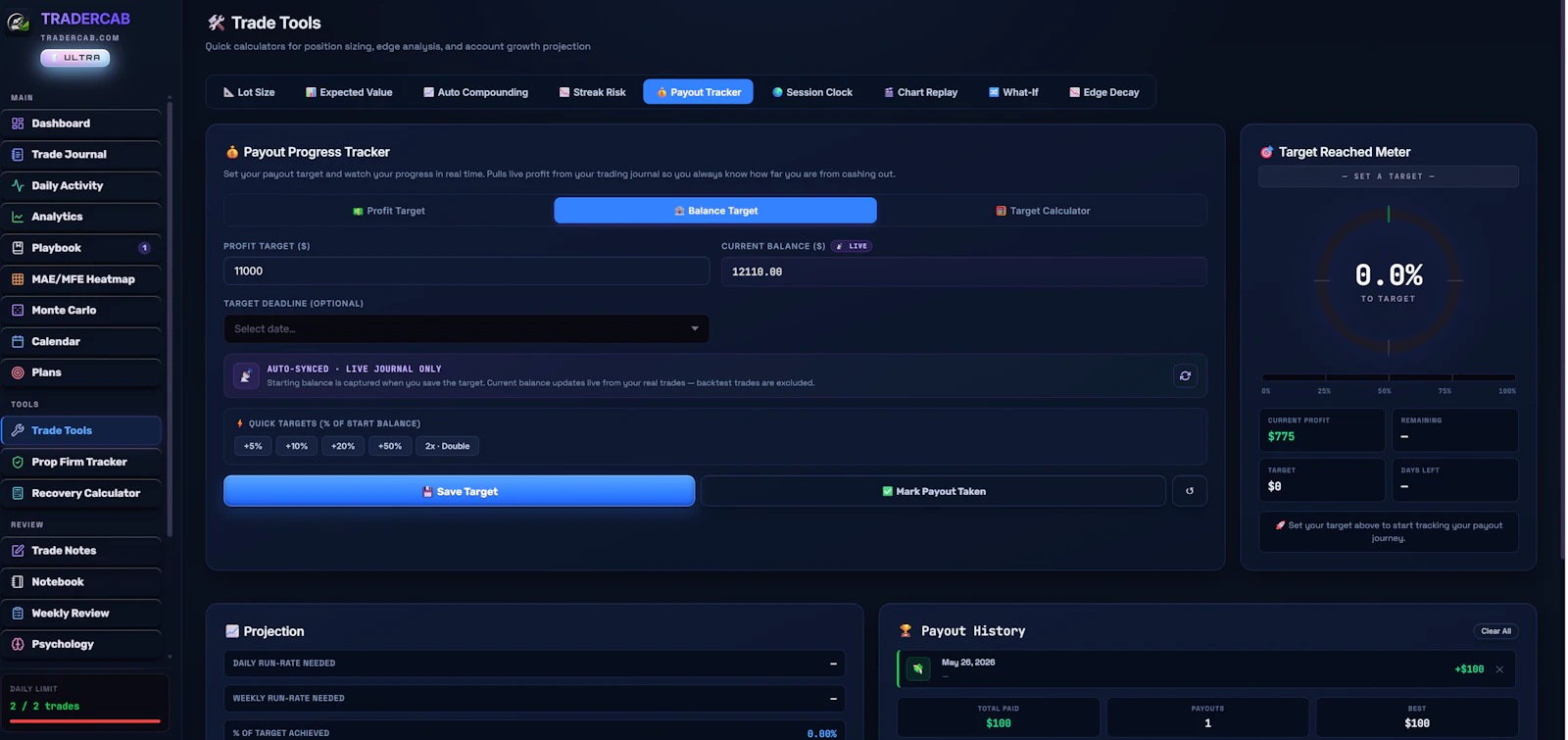Click the Save Target button
This screenshot has height=740, width=1568.
[x=460, y=491]
